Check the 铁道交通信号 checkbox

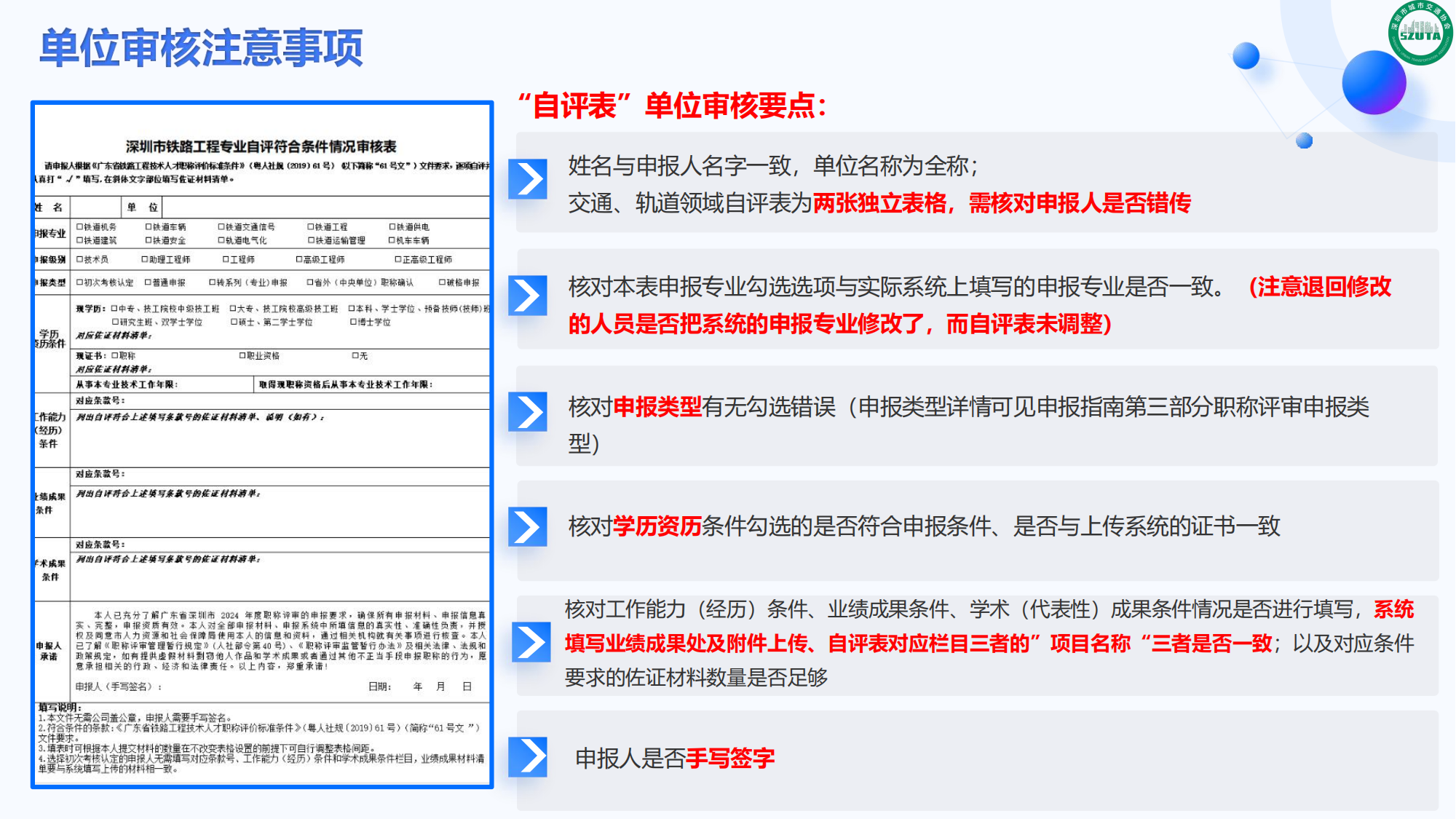click(x=221, y=227)
